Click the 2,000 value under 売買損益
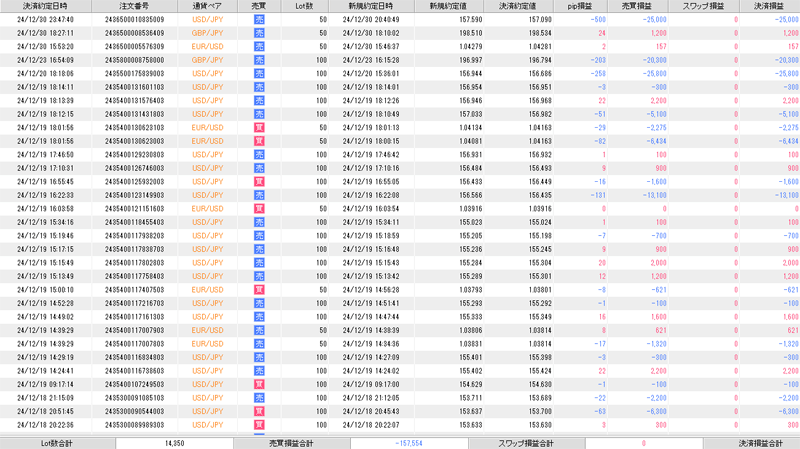This screenshot has height=449, width=800. [658, 263]
